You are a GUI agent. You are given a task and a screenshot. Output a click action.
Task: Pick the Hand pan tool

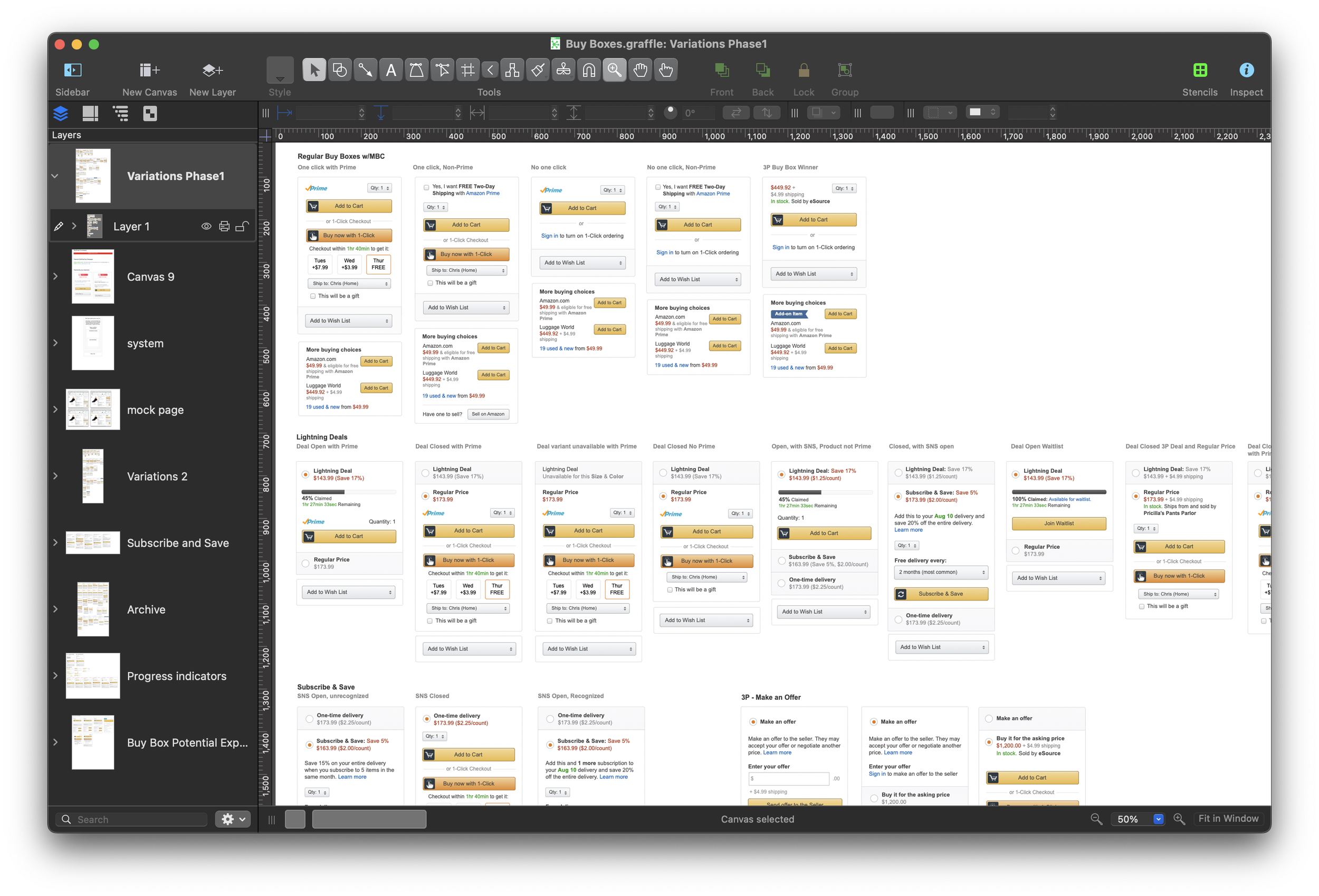639,70
